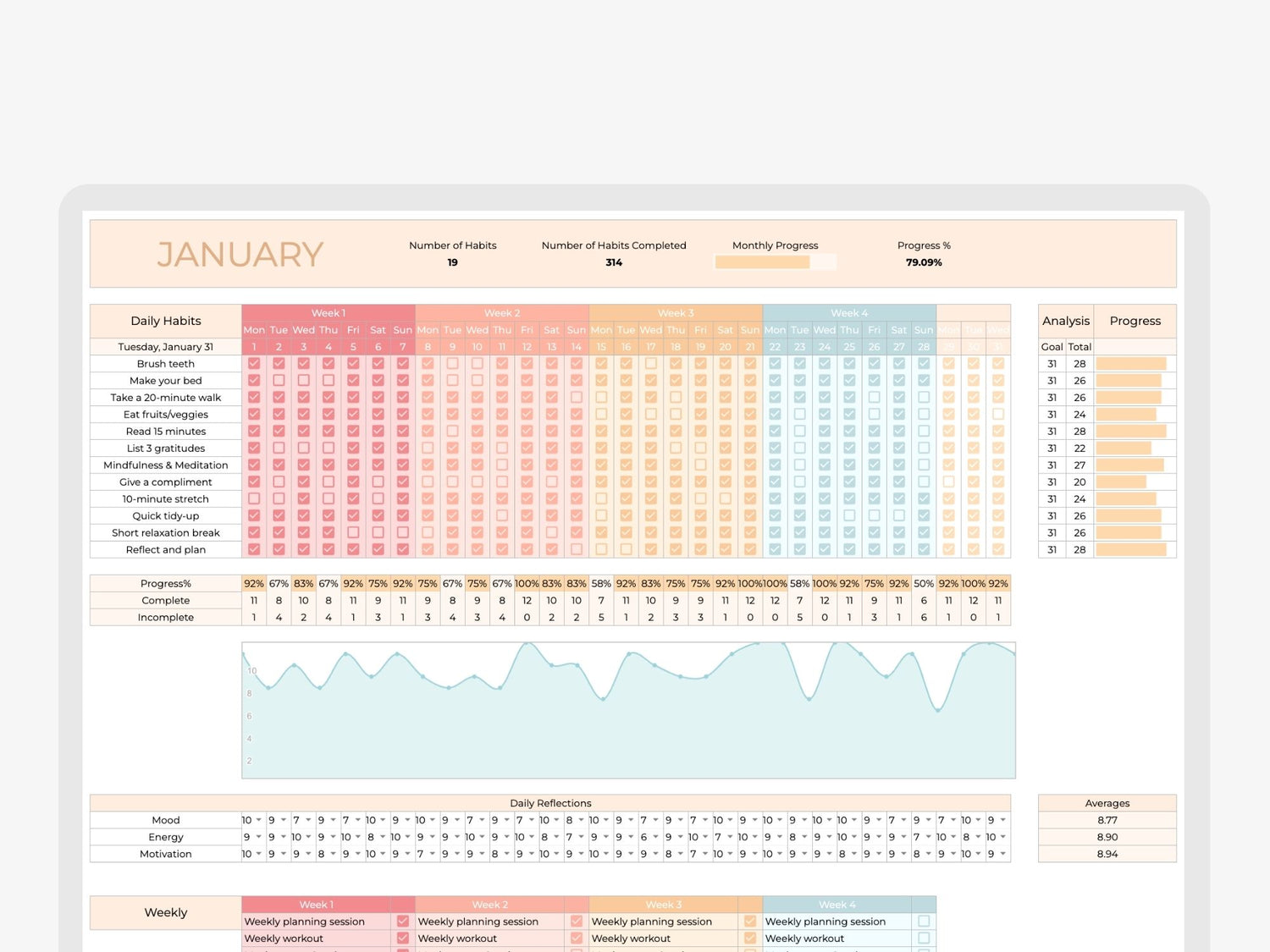Open the Energy dropdown for day 3
The width and height of the screenshot is (1270, 952).
[308, 837]
